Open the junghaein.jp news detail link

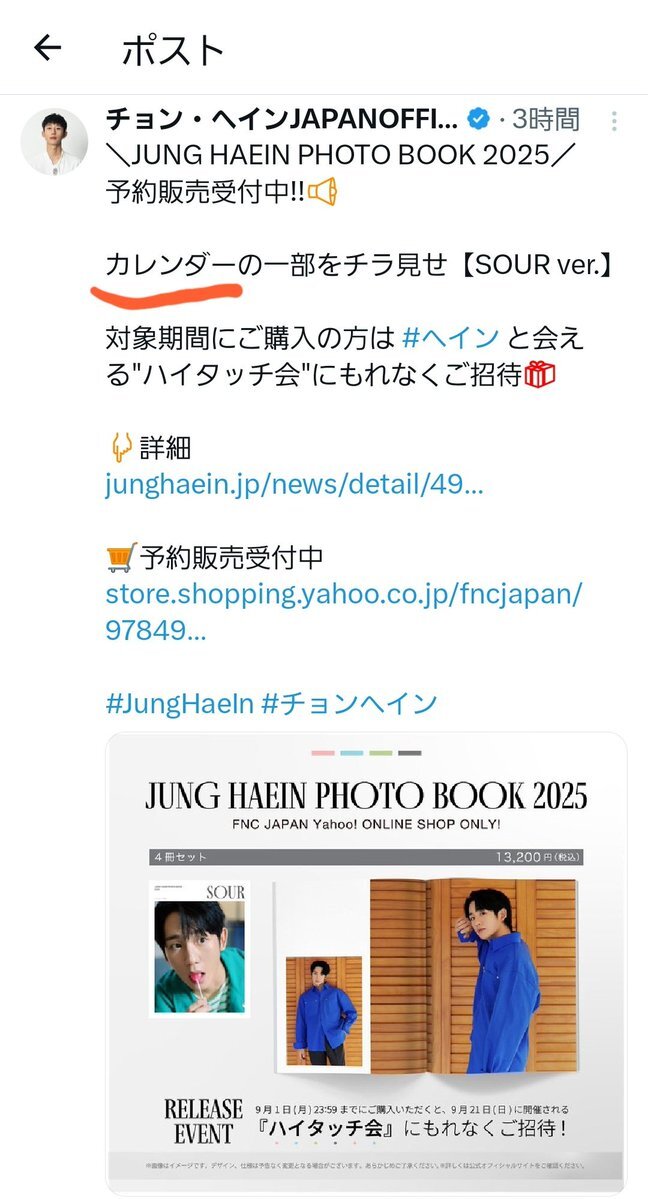[x=295, y=485]
